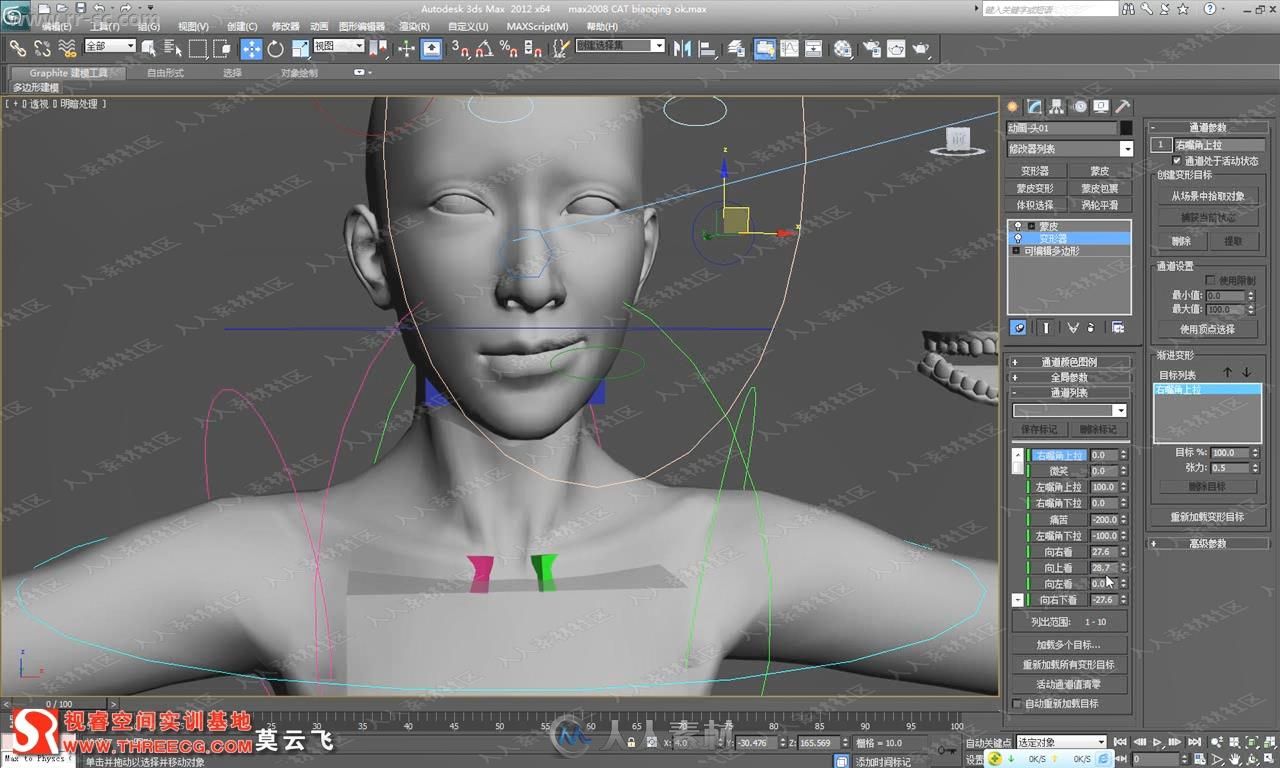Switch to the 自由形式 ribbon tab
This screenshot has height=768, width=1280.
coord(165,73)
